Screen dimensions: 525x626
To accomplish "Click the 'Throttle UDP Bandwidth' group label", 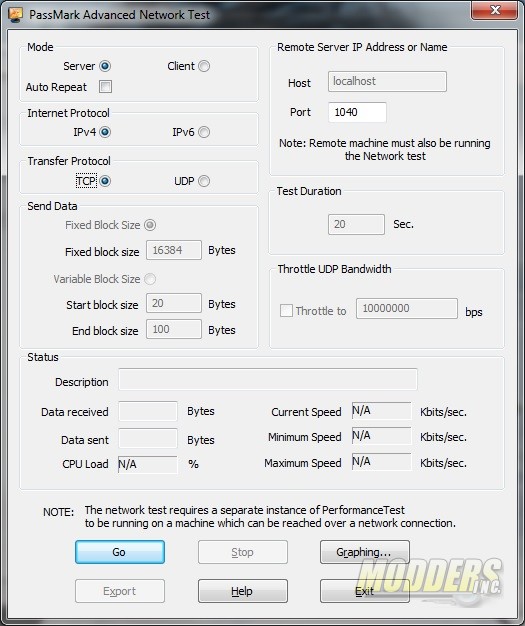I will coord(334,269).
